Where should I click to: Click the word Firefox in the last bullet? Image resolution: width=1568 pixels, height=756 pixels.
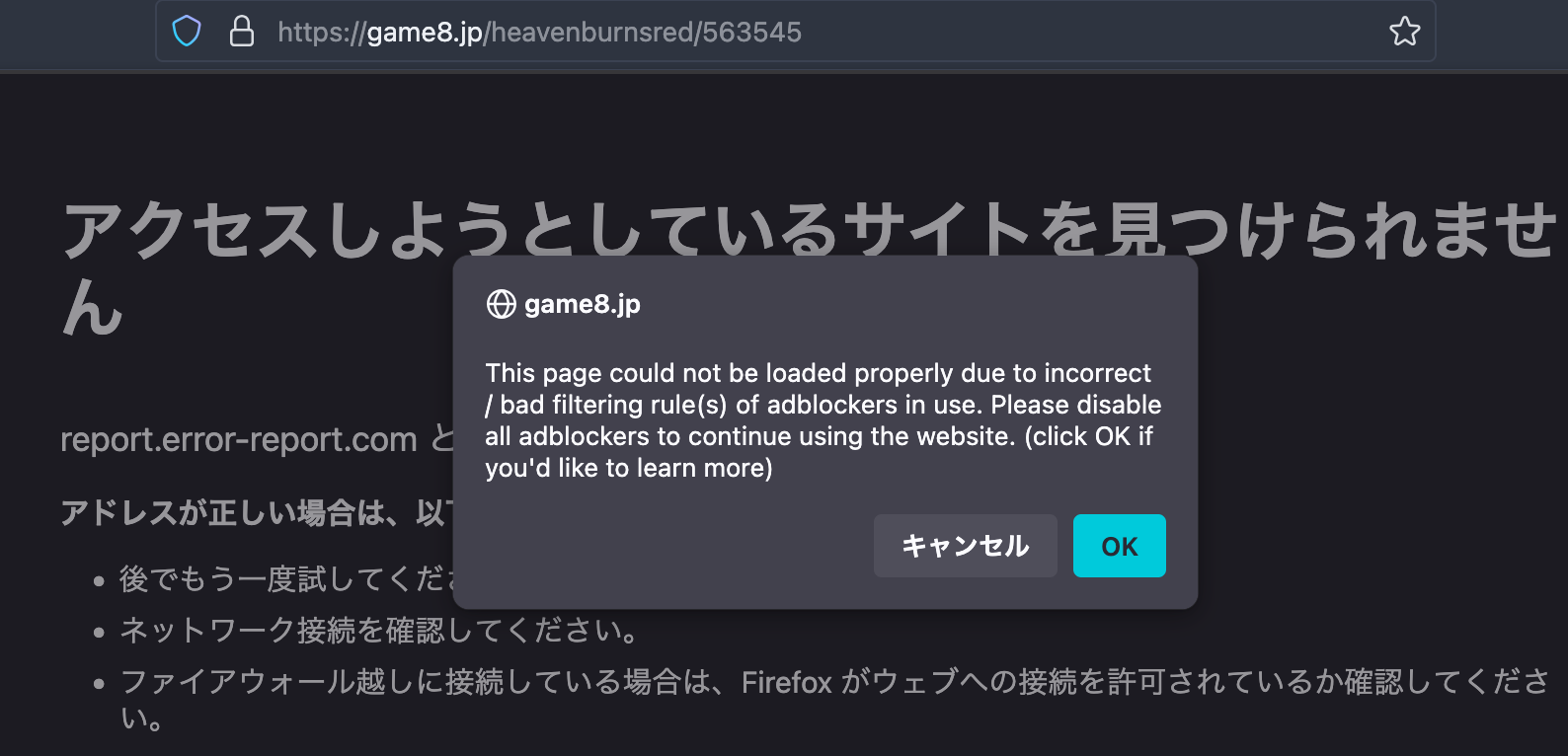pyautogui.click(x=787, y=682)
